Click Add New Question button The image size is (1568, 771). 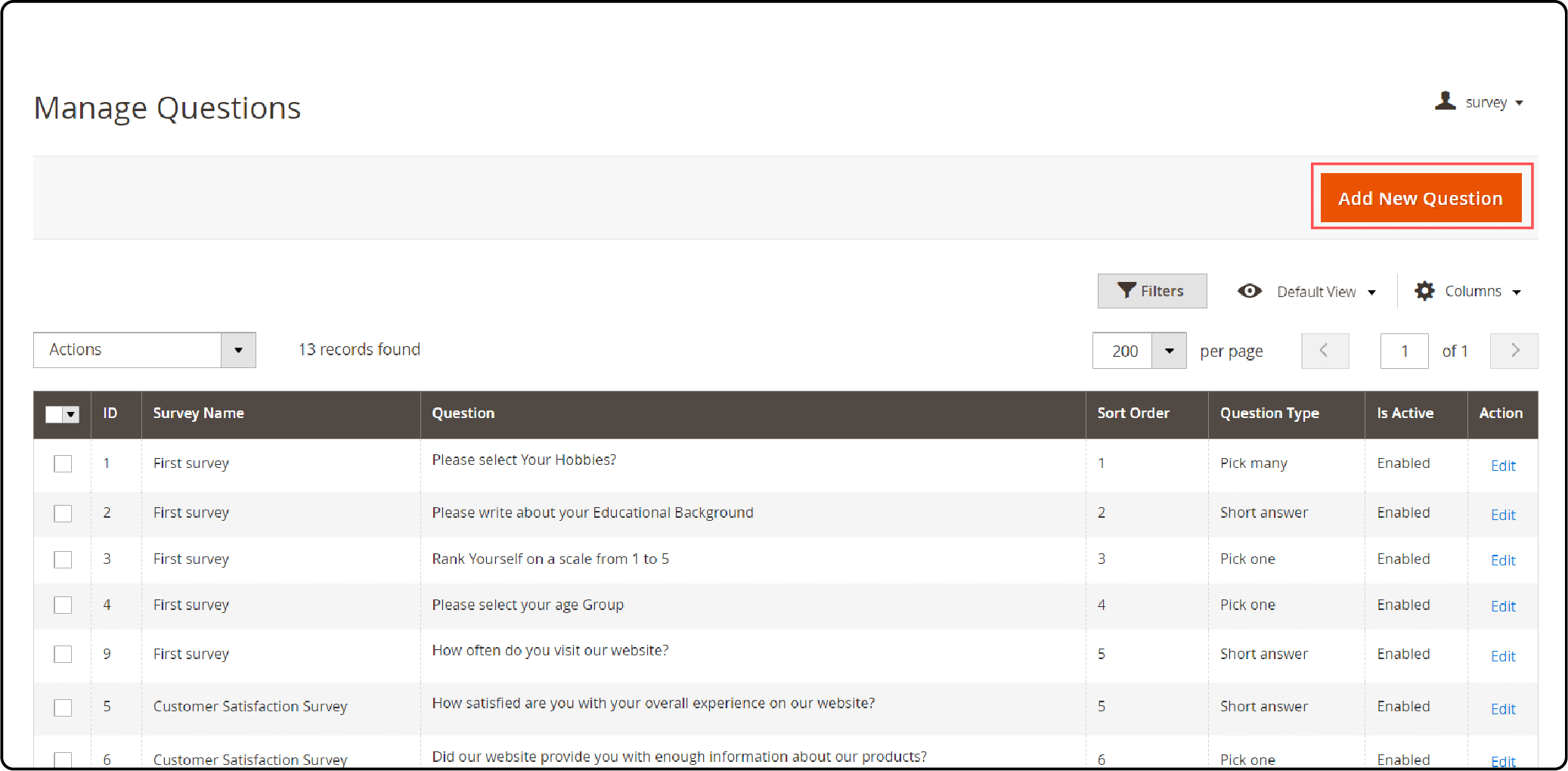[1421, 198]
